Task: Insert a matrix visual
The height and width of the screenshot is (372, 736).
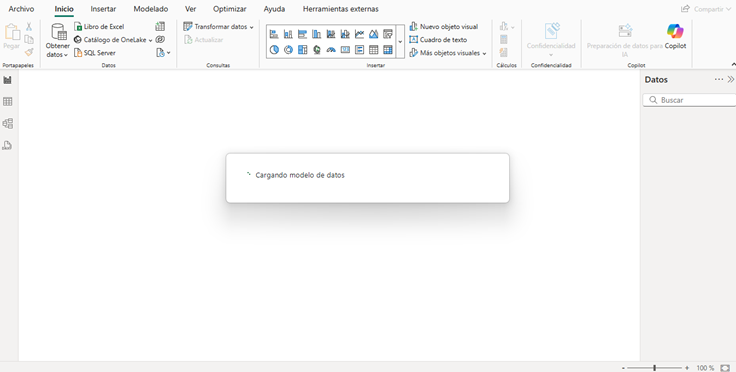Action: 388,50
